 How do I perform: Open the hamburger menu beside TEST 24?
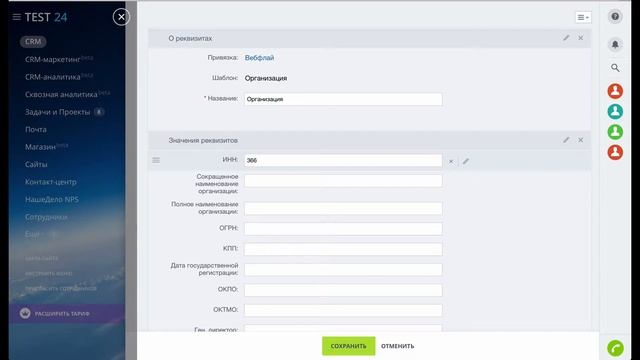[17, 17]
